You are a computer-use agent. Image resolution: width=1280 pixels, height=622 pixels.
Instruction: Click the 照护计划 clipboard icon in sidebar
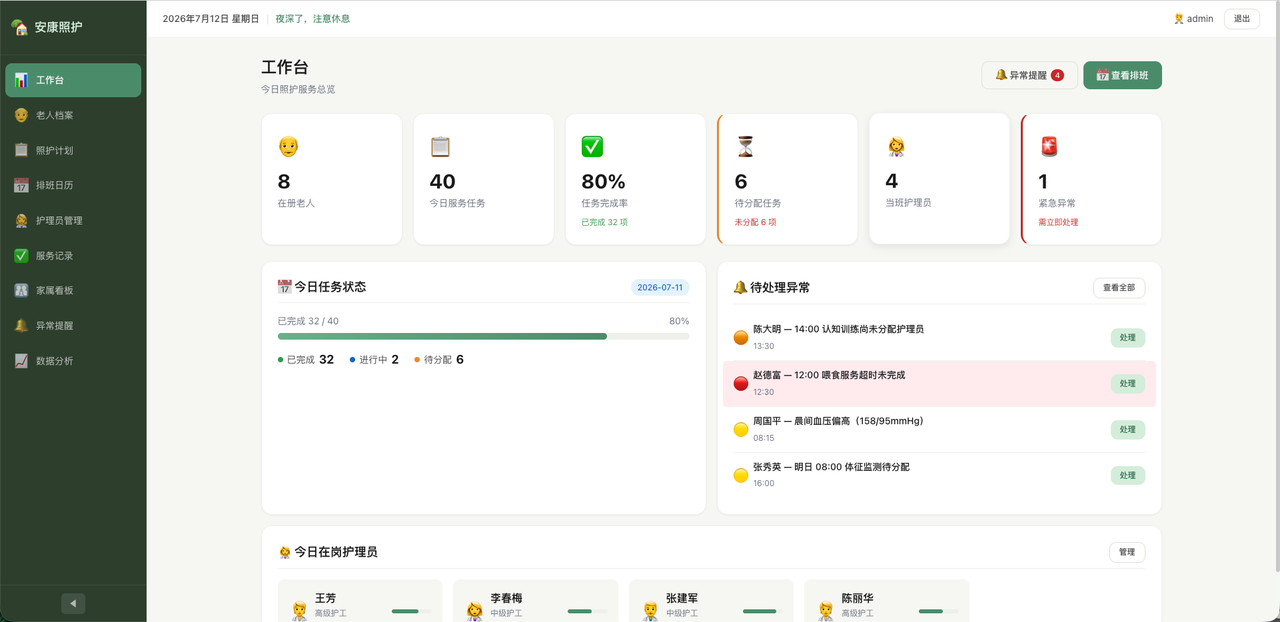coord(21,150)
